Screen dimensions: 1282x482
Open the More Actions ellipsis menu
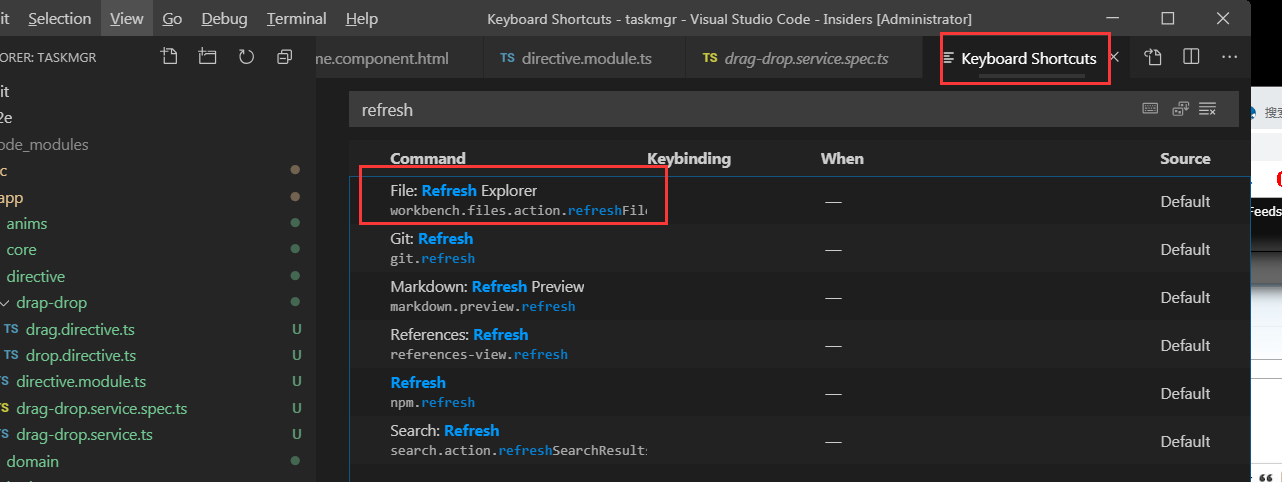click(1229, 57)
